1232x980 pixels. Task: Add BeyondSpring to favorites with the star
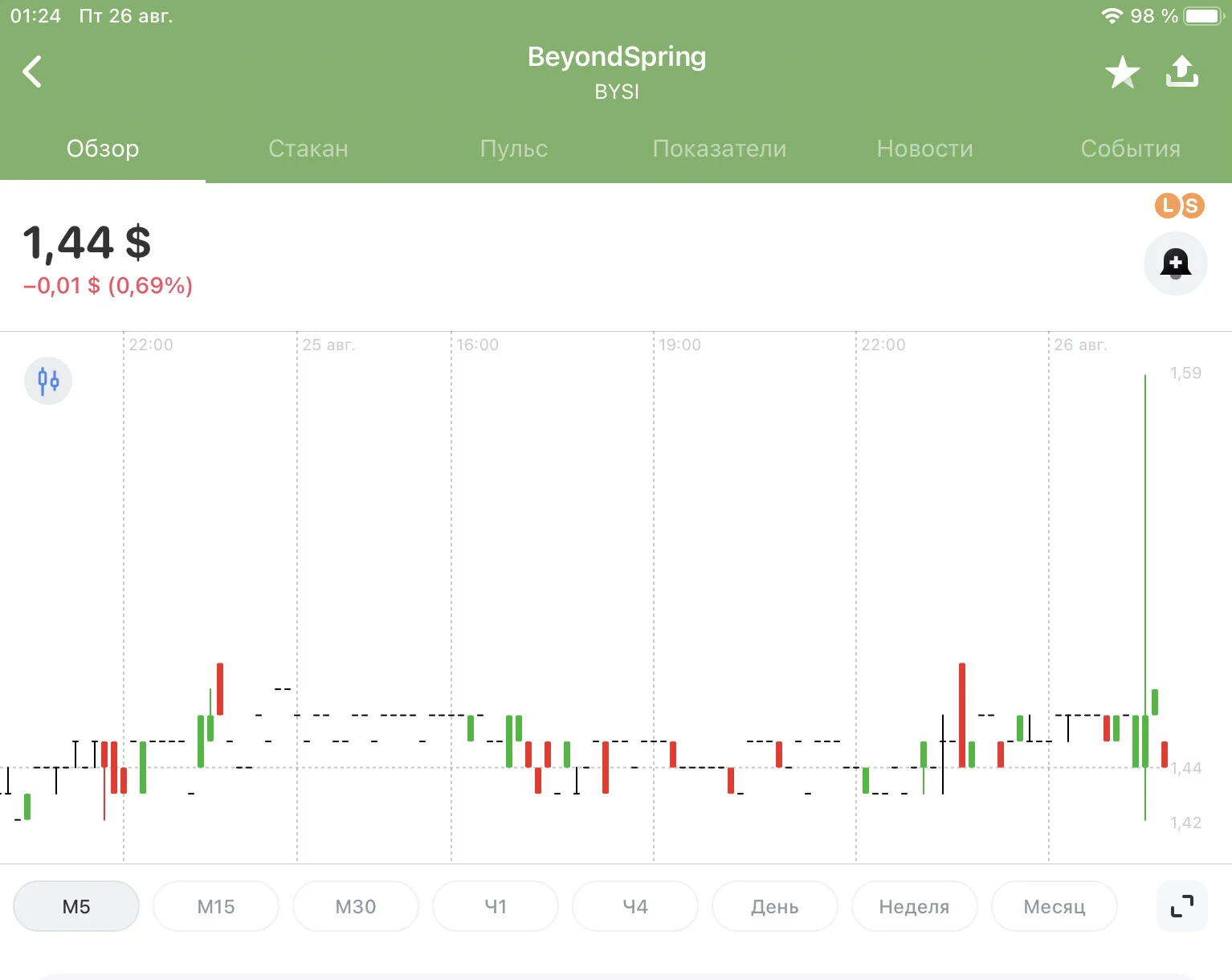pyautogui.click(x=1122, y=72)
